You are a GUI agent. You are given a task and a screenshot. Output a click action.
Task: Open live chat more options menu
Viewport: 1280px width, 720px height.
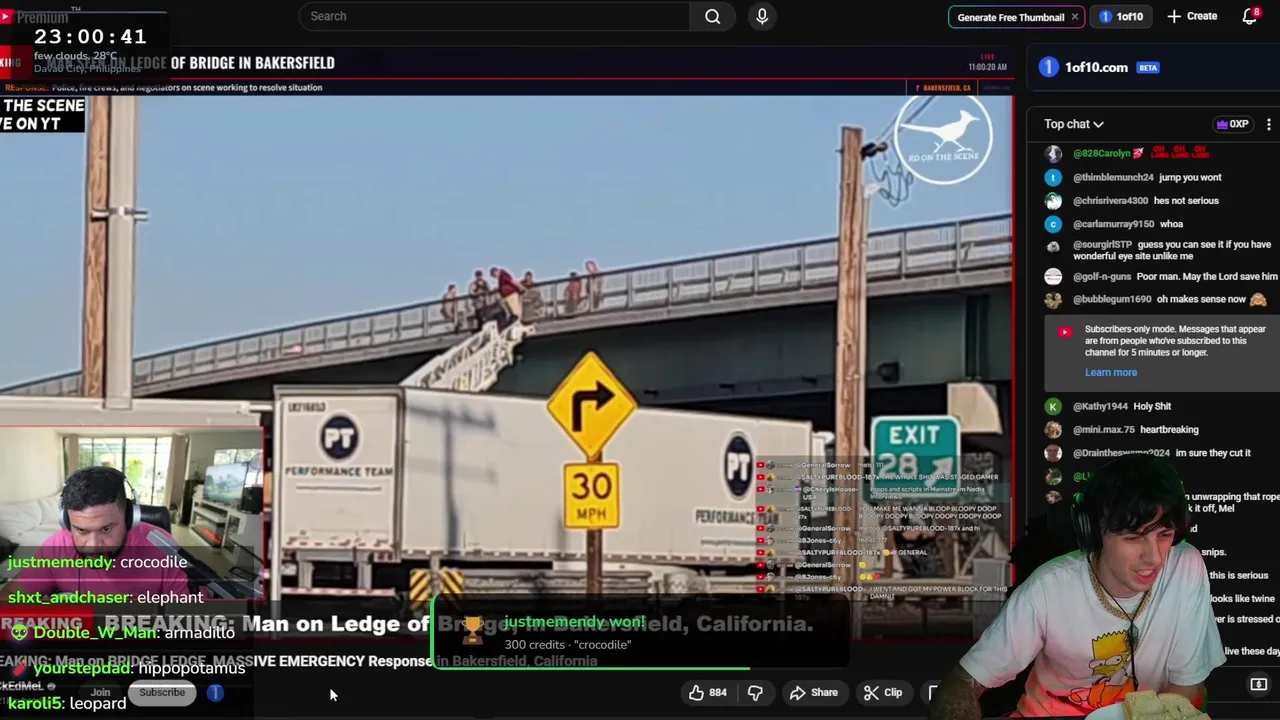pos(1269,124)
